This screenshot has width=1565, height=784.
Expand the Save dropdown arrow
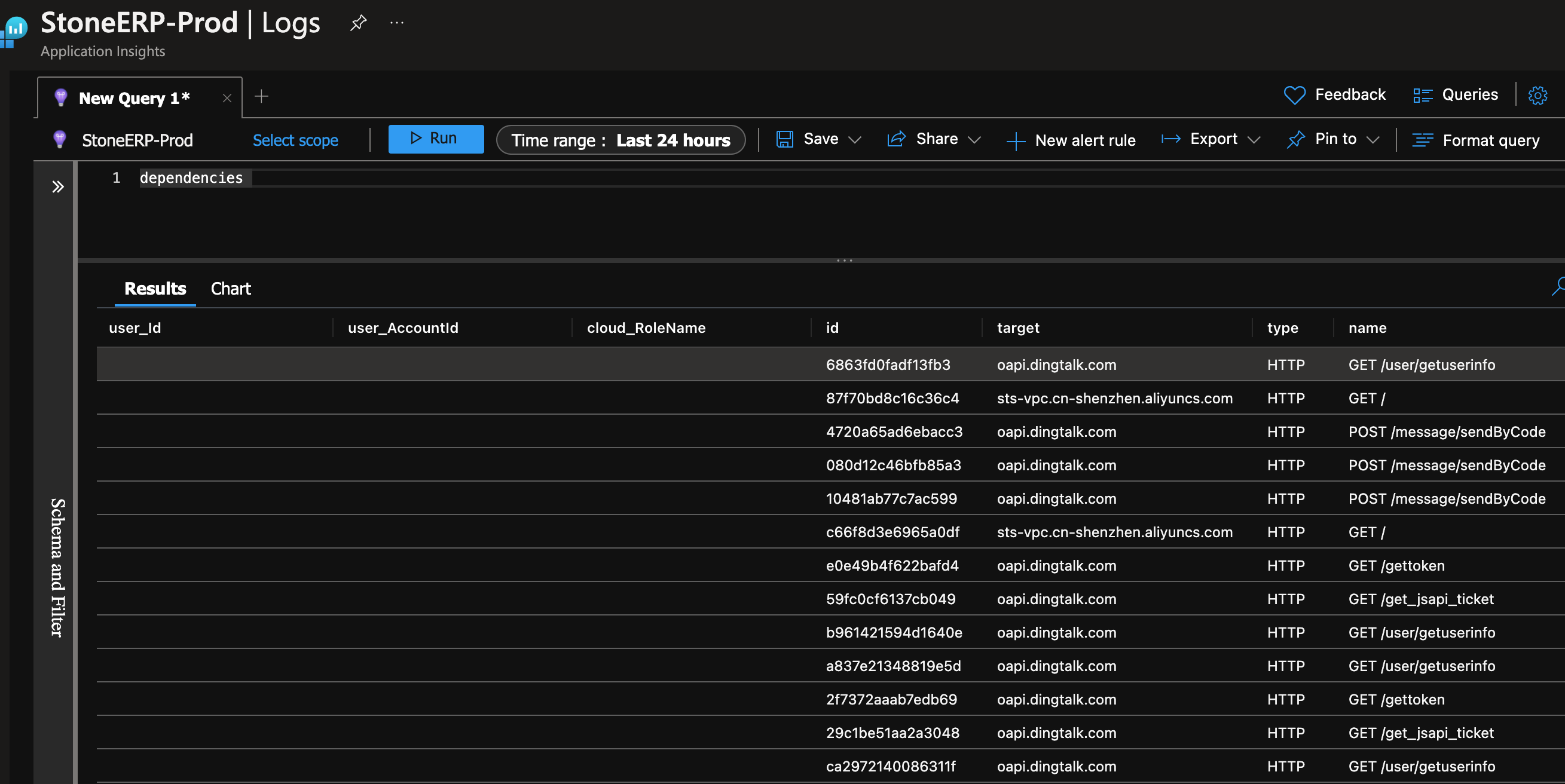(x=857, y=140)
